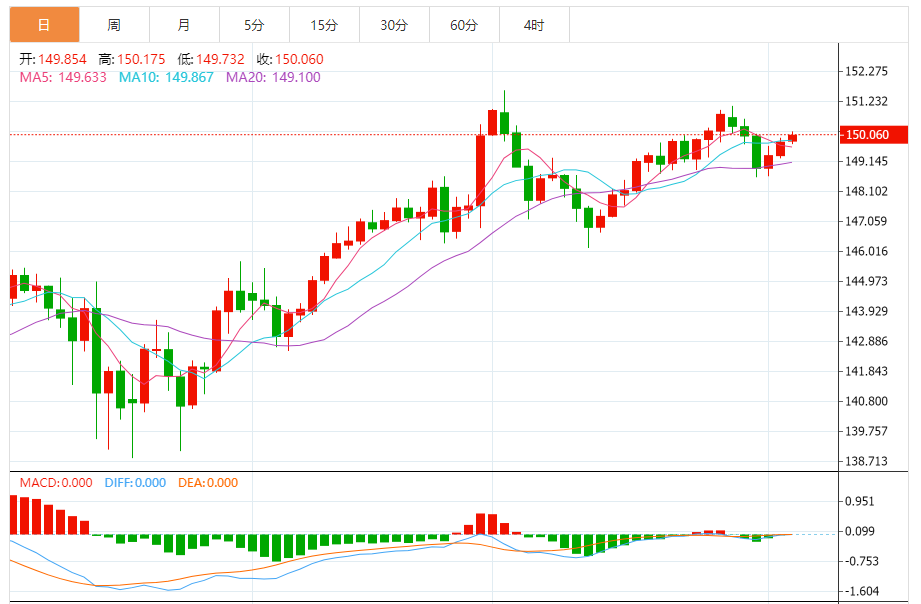Open the 4时 four-hour tab

[x=534, y=25]
